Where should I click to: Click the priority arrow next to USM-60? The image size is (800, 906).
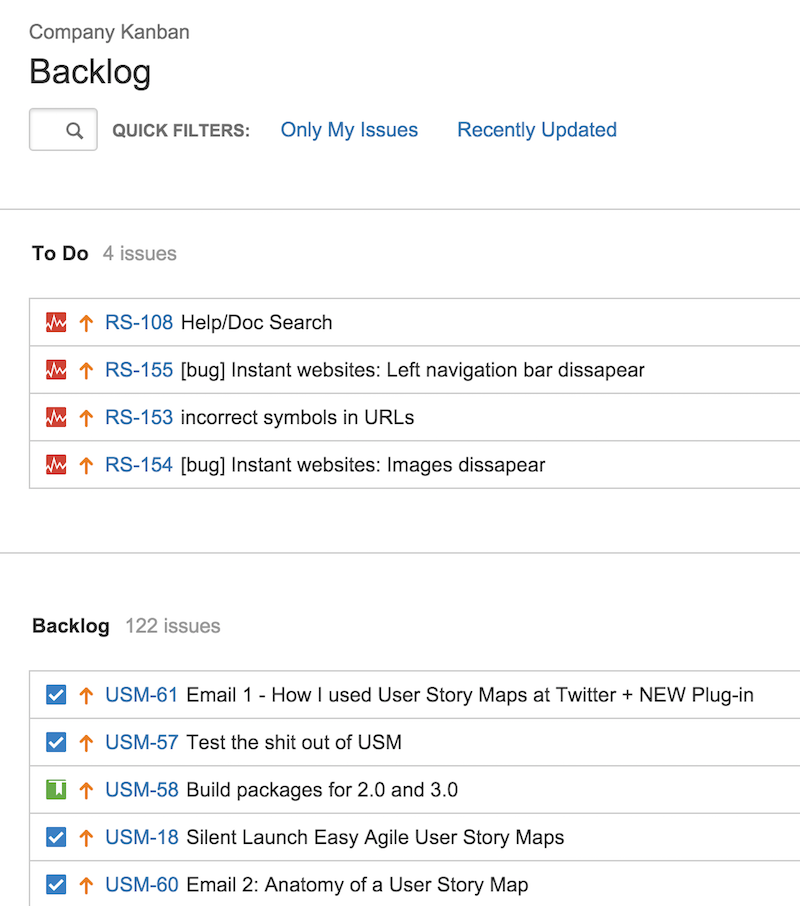coord(85,884)
